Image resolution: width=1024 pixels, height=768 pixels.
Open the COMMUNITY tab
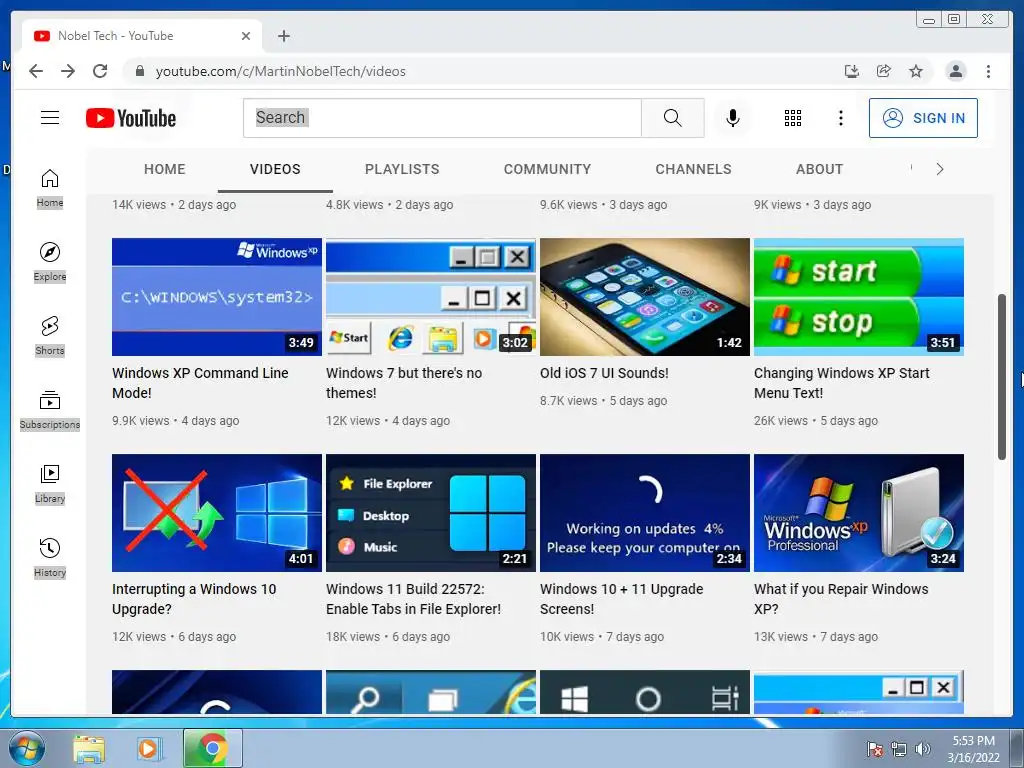click(547, 169)
